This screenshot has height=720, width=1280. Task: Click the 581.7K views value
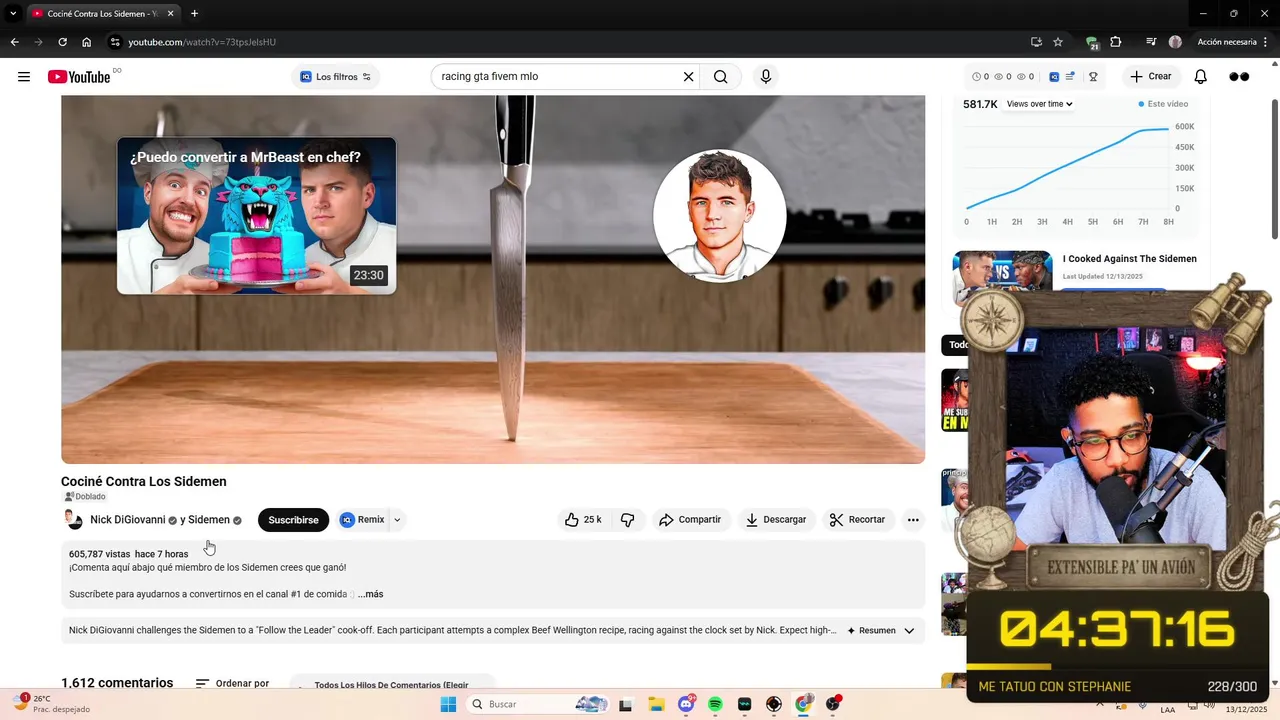pos(980,104)
